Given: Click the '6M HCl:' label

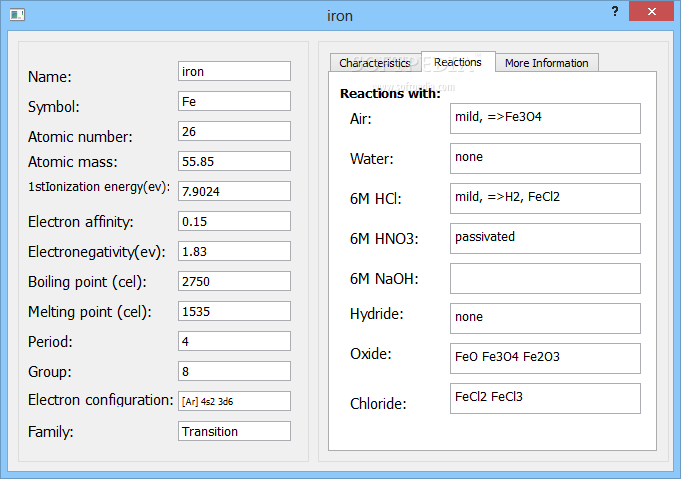Looking at the screenshot, I should coord(376,199).
